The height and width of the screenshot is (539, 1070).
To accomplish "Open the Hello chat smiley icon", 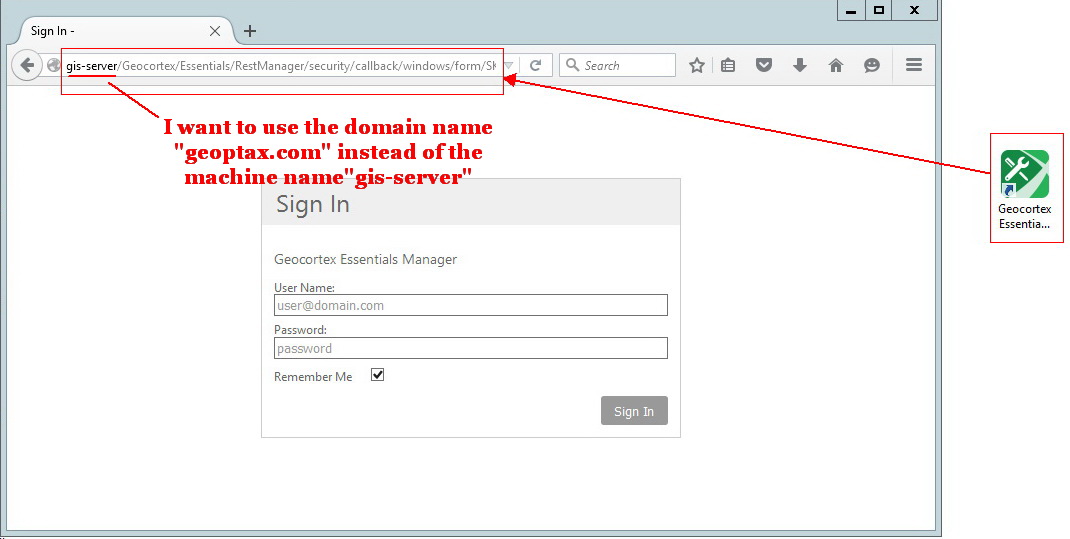I will click(871, 65).
